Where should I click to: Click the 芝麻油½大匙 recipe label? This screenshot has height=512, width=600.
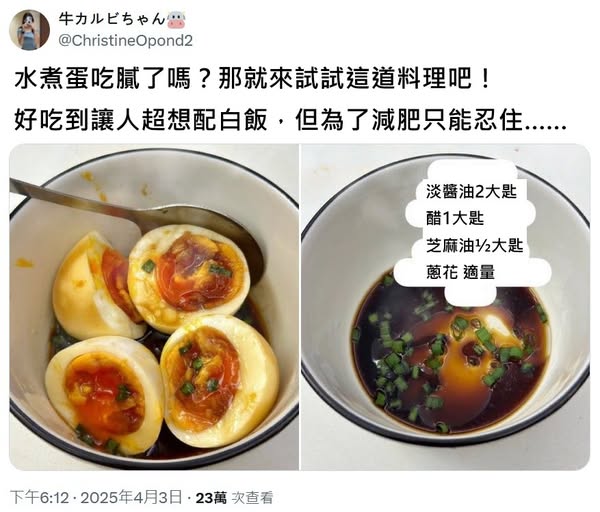474,245
